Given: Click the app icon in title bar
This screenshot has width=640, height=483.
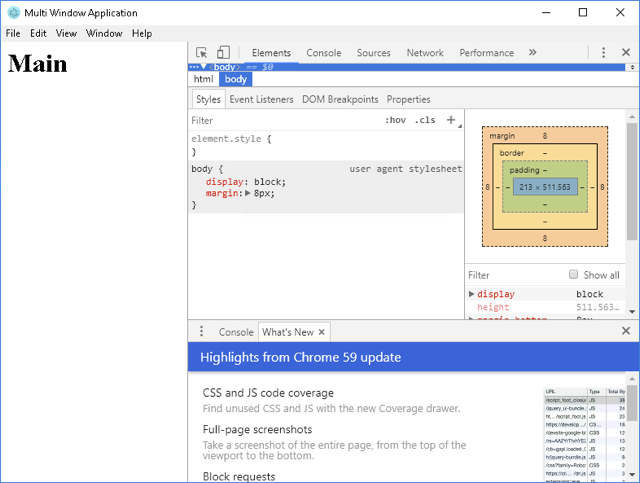Looking at the screenshot, I should (x=14, y=13).
